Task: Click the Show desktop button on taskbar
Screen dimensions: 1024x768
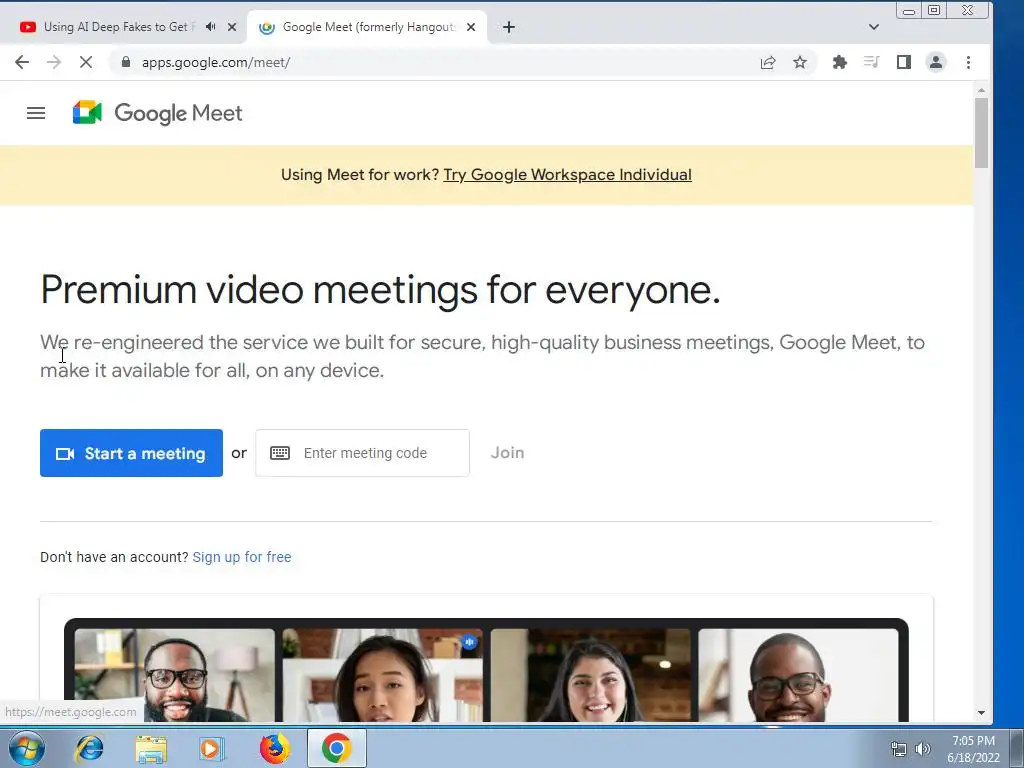Action: [x=1017, y=748]
